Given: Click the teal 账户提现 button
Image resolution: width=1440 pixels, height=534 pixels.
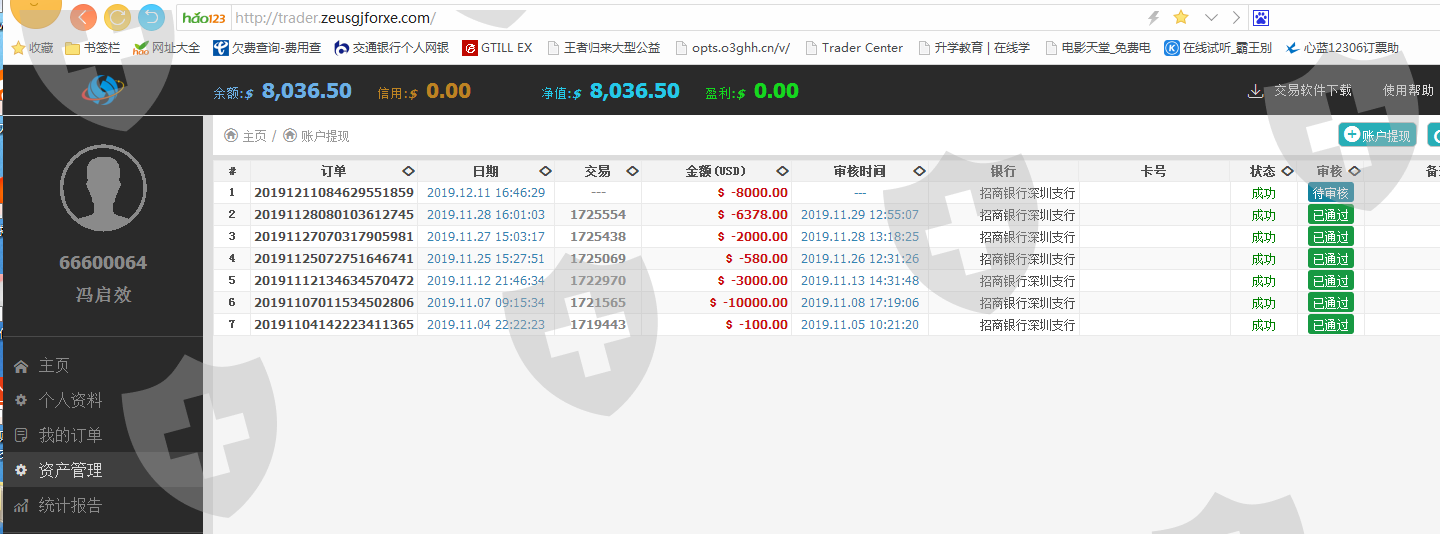Looking at the screenshot, I should [x=1377, y=135].
